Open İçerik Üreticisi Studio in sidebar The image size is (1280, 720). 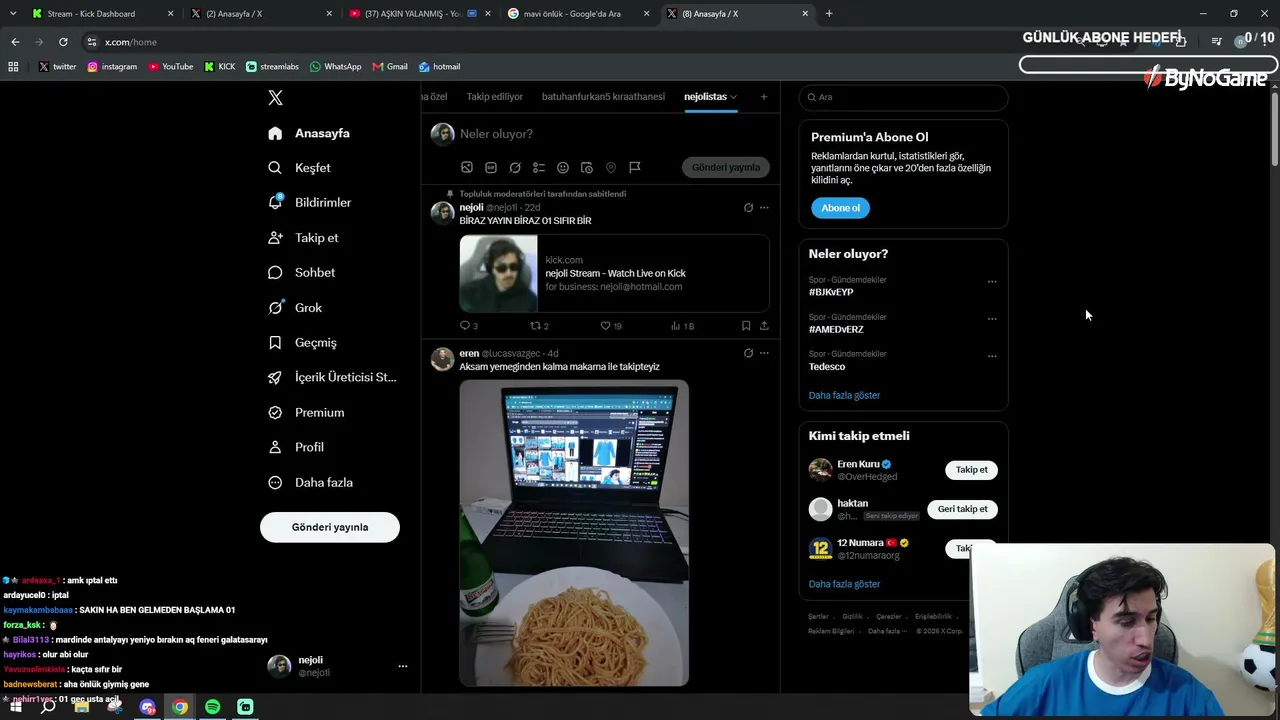coord(332,377)
